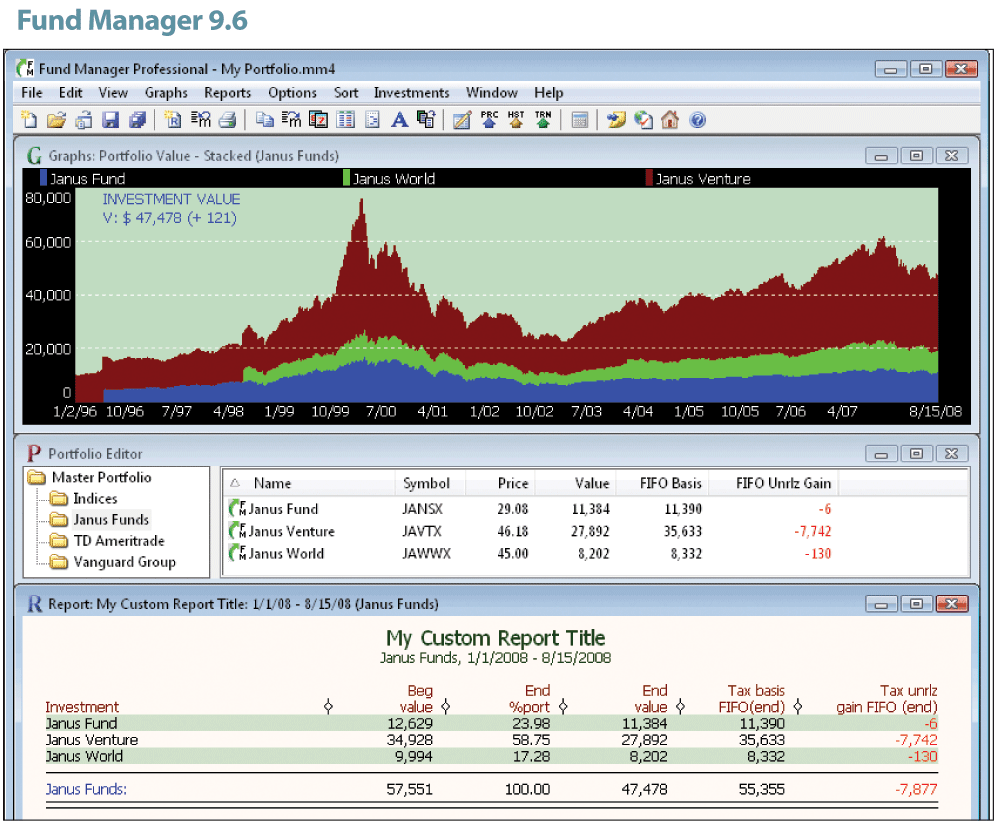Click the FIFO Unrlz Gain column header

tap(783, 484)
